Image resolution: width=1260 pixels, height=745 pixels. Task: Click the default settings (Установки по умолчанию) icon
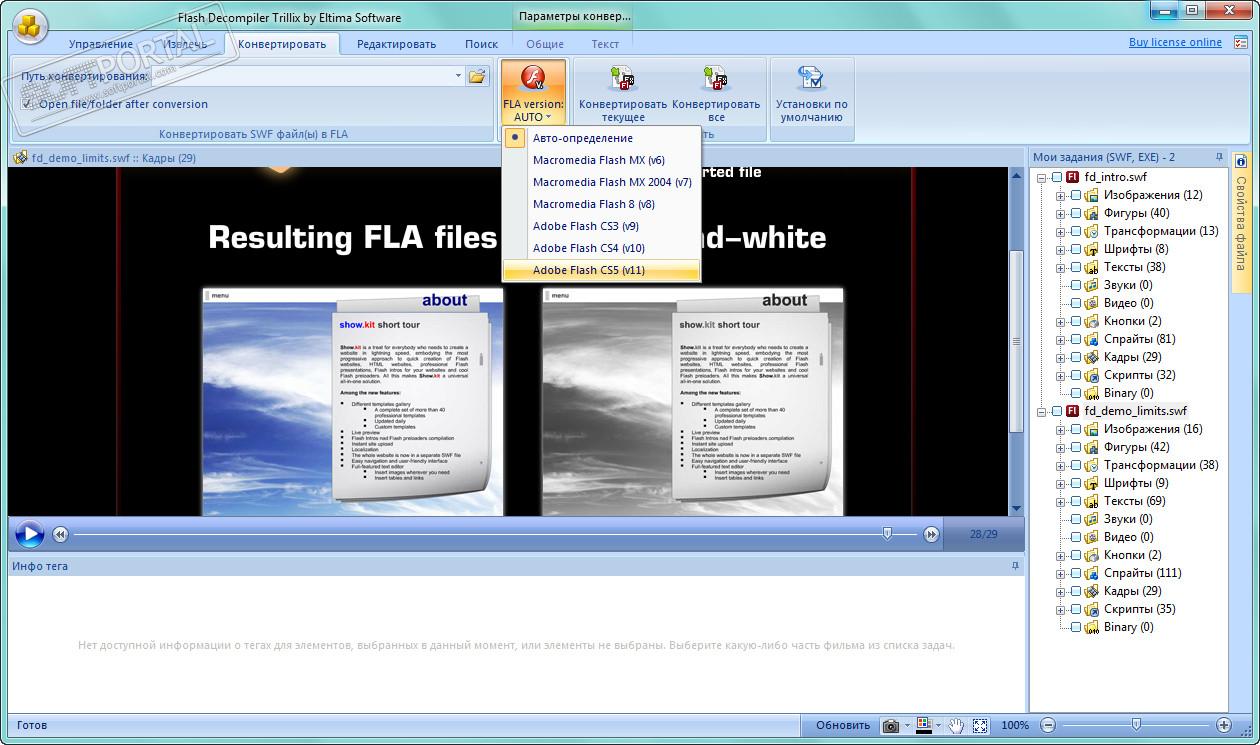[811, 79]
